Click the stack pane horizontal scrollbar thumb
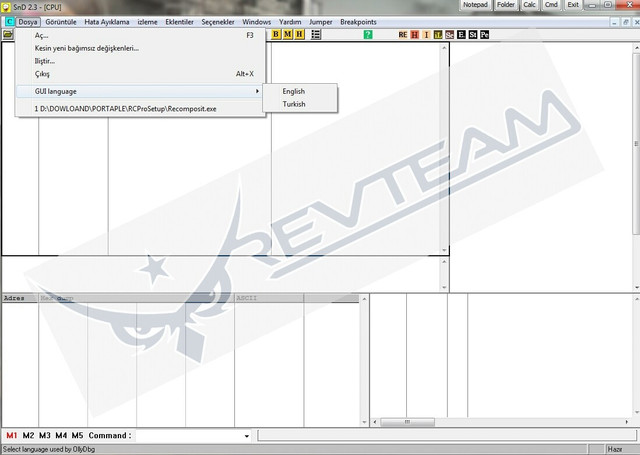The image size is (640, 455). click(407, 422)
